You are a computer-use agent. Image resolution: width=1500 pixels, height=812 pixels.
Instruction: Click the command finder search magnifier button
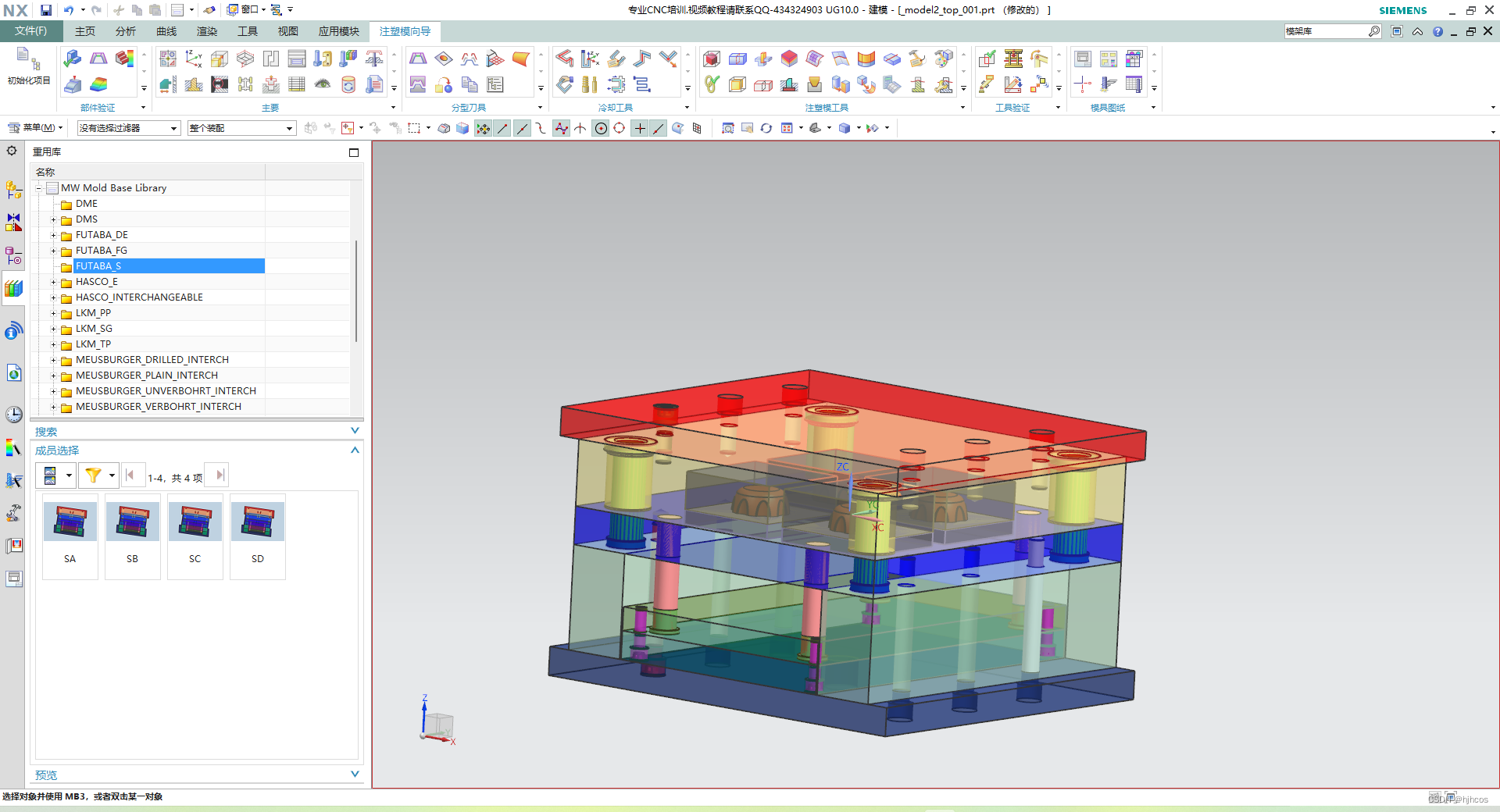1375,31
